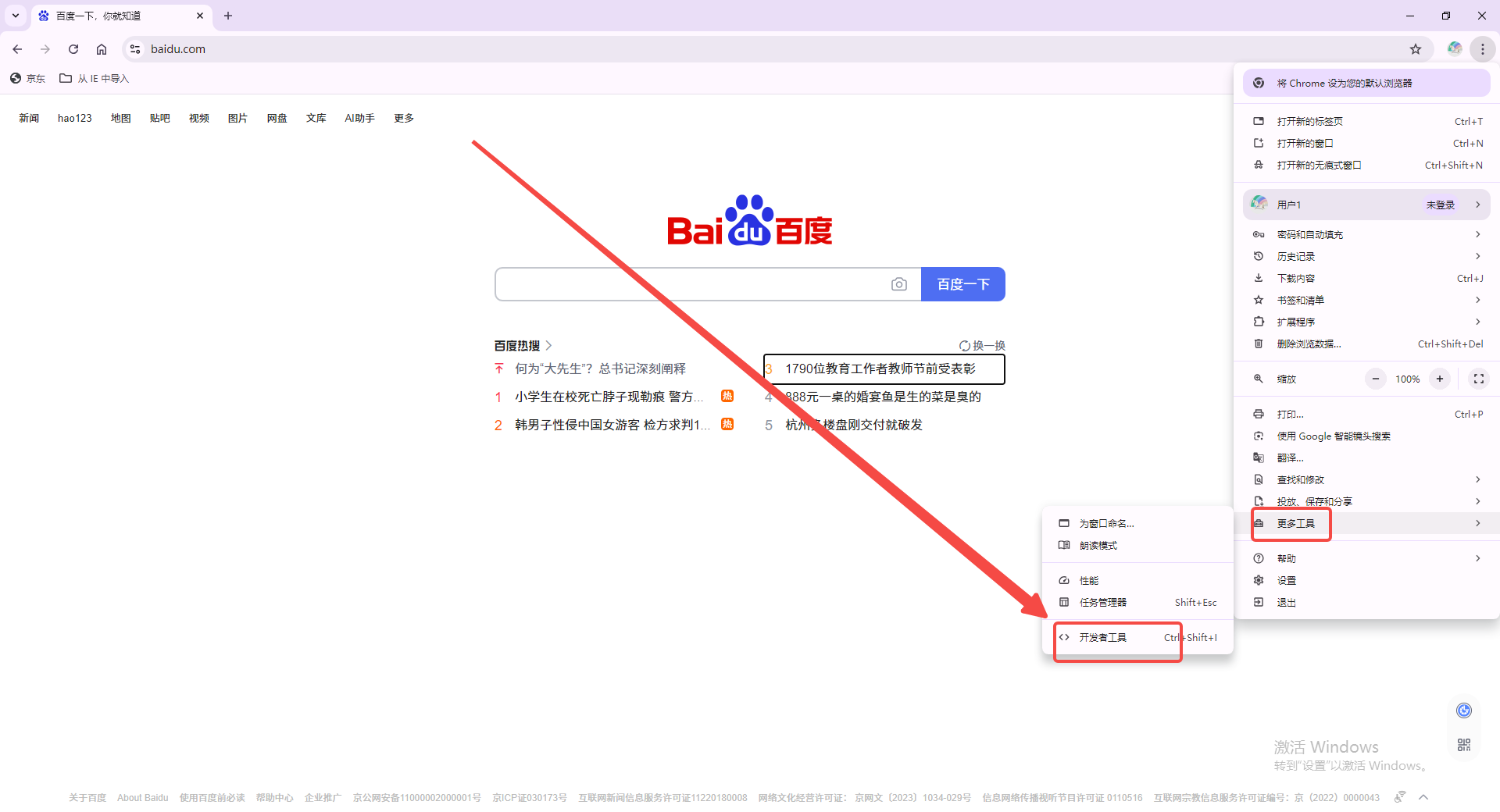
Task: Select 为窗口命名 in the submenu
Action: tap(1137, 523)
